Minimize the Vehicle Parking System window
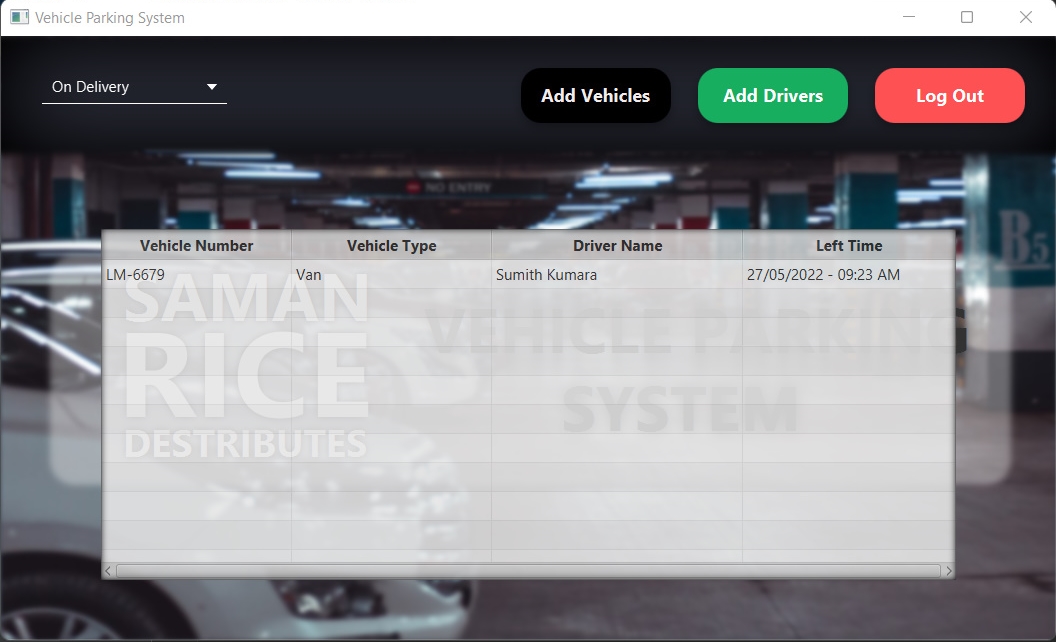 point(909,17)
